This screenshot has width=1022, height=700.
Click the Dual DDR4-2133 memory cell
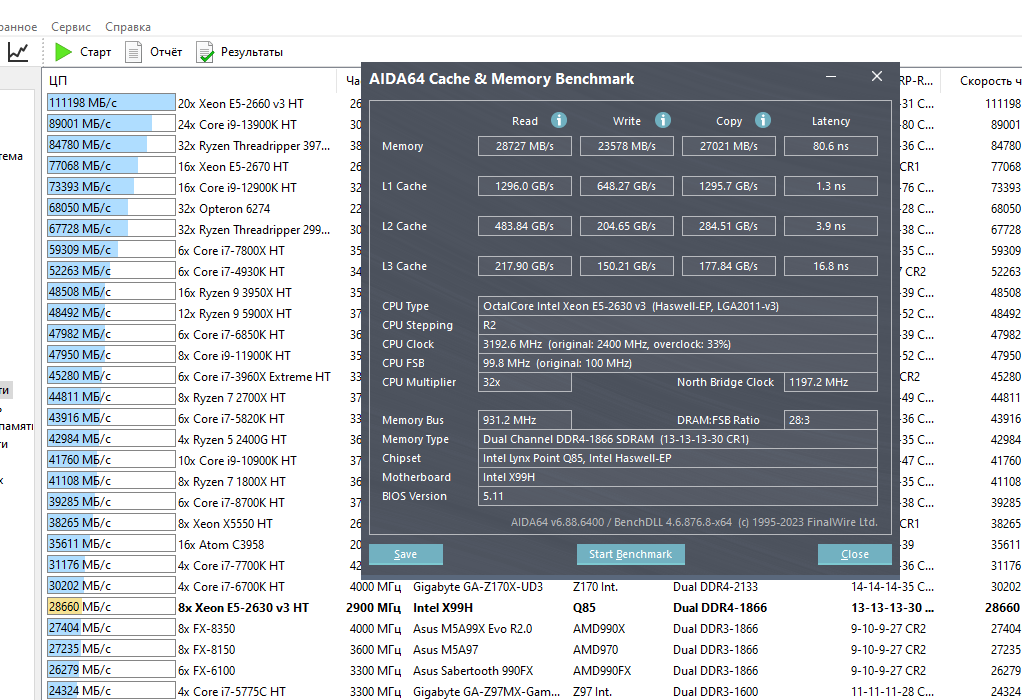coord(716,587)
